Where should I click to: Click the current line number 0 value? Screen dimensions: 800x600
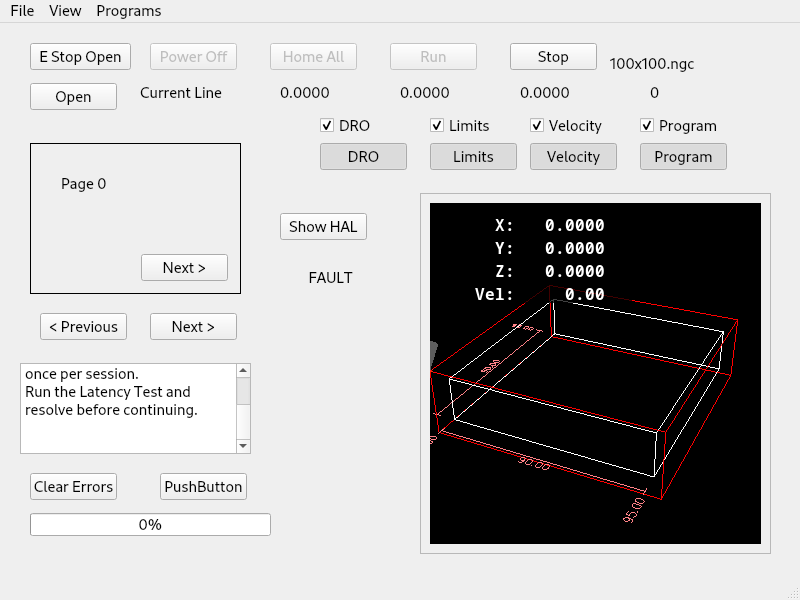(654, 93)
